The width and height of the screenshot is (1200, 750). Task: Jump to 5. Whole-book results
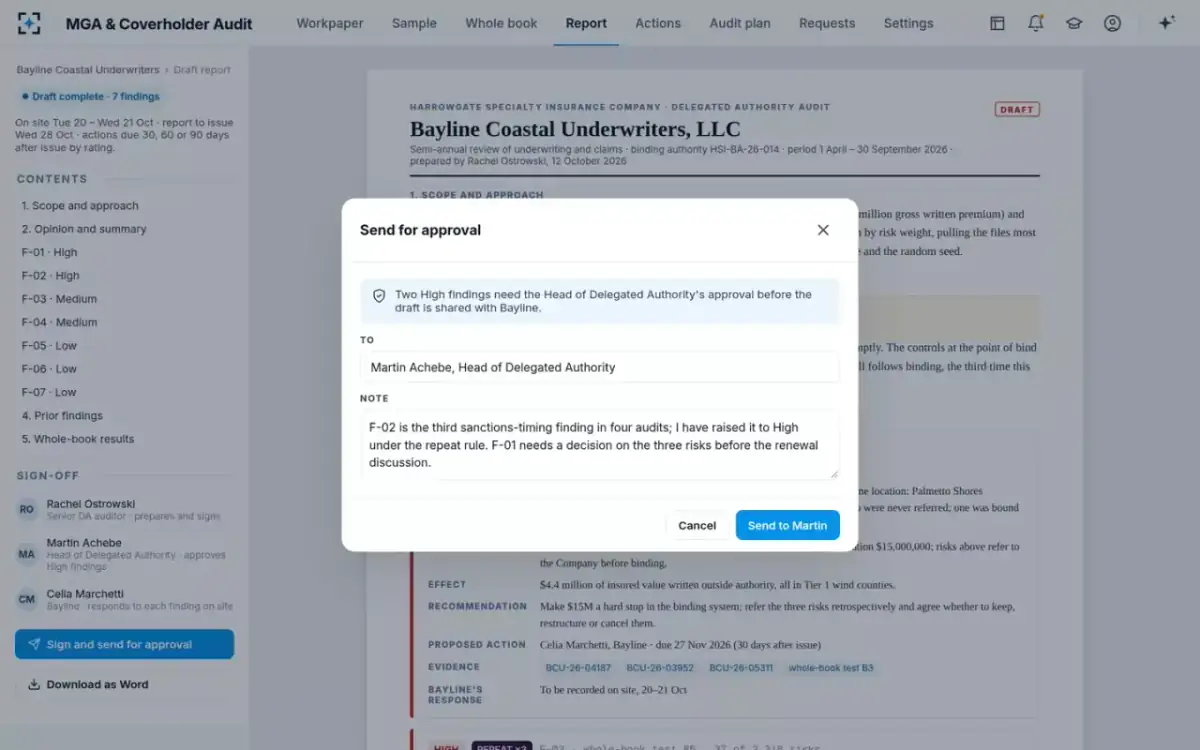coord(78,439)
